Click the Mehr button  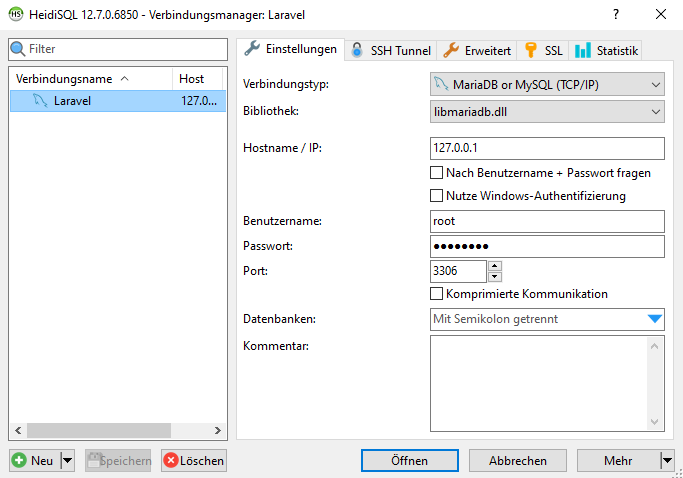pyautogui.click(x=619, y=461)
